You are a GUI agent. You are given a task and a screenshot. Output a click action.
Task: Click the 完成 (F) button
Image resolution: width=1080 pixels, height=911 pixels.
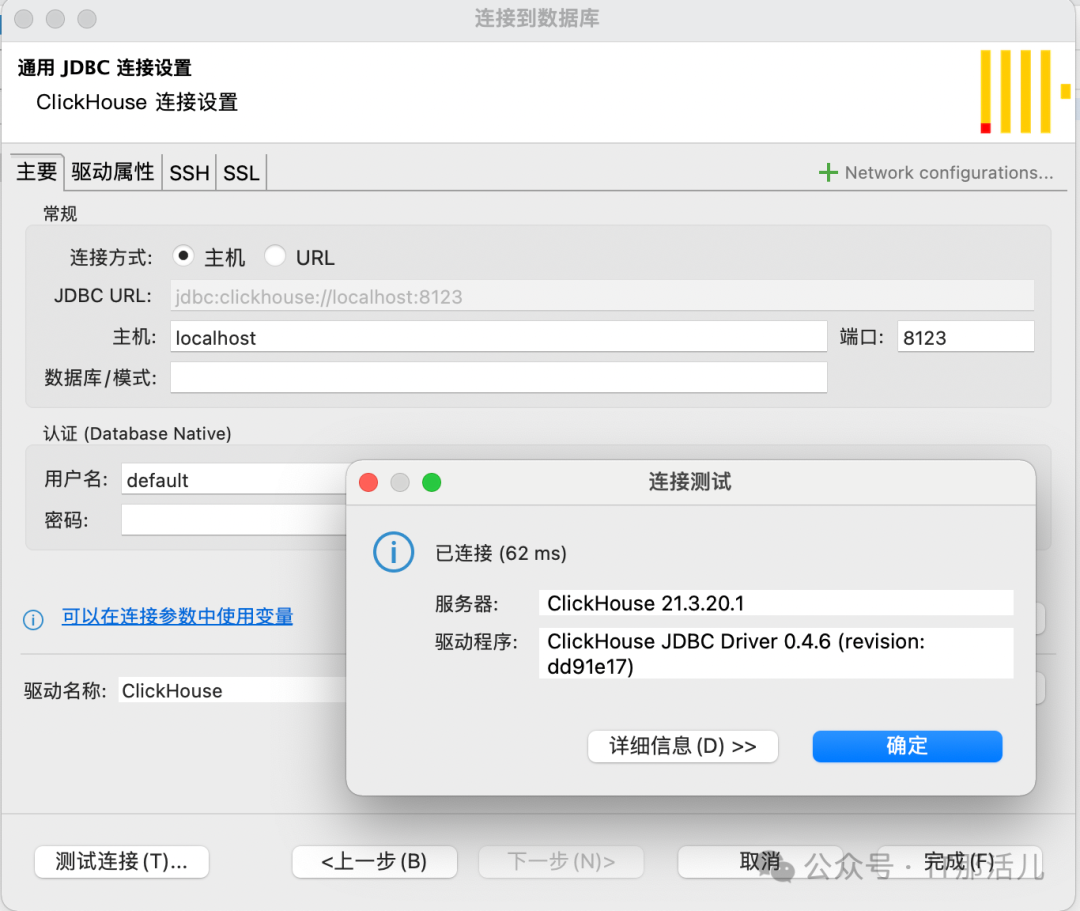[x=959, y=861]
